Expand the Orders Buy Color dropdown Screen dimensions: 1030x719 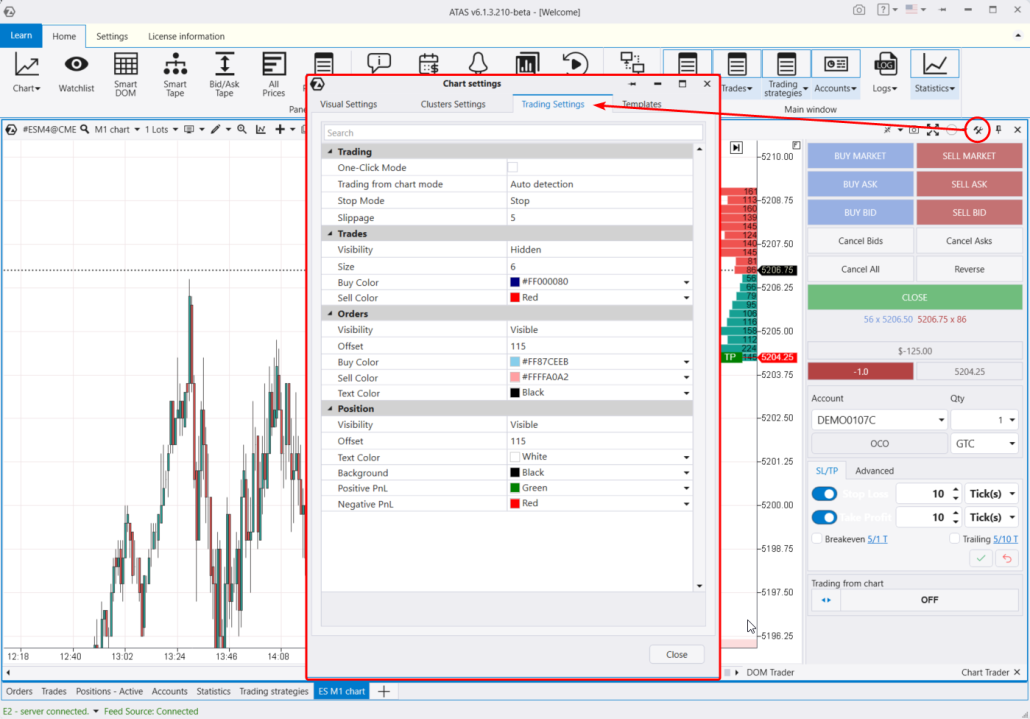point(686,362)
